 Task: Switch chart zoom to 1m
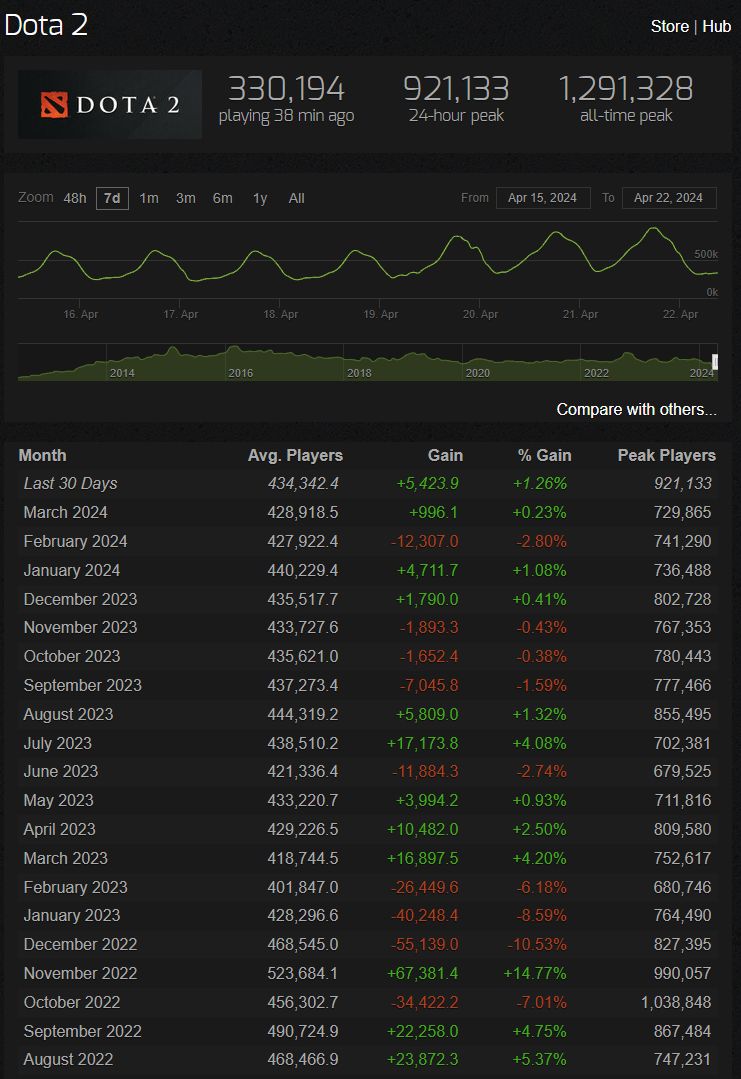(x=149, y=198)
